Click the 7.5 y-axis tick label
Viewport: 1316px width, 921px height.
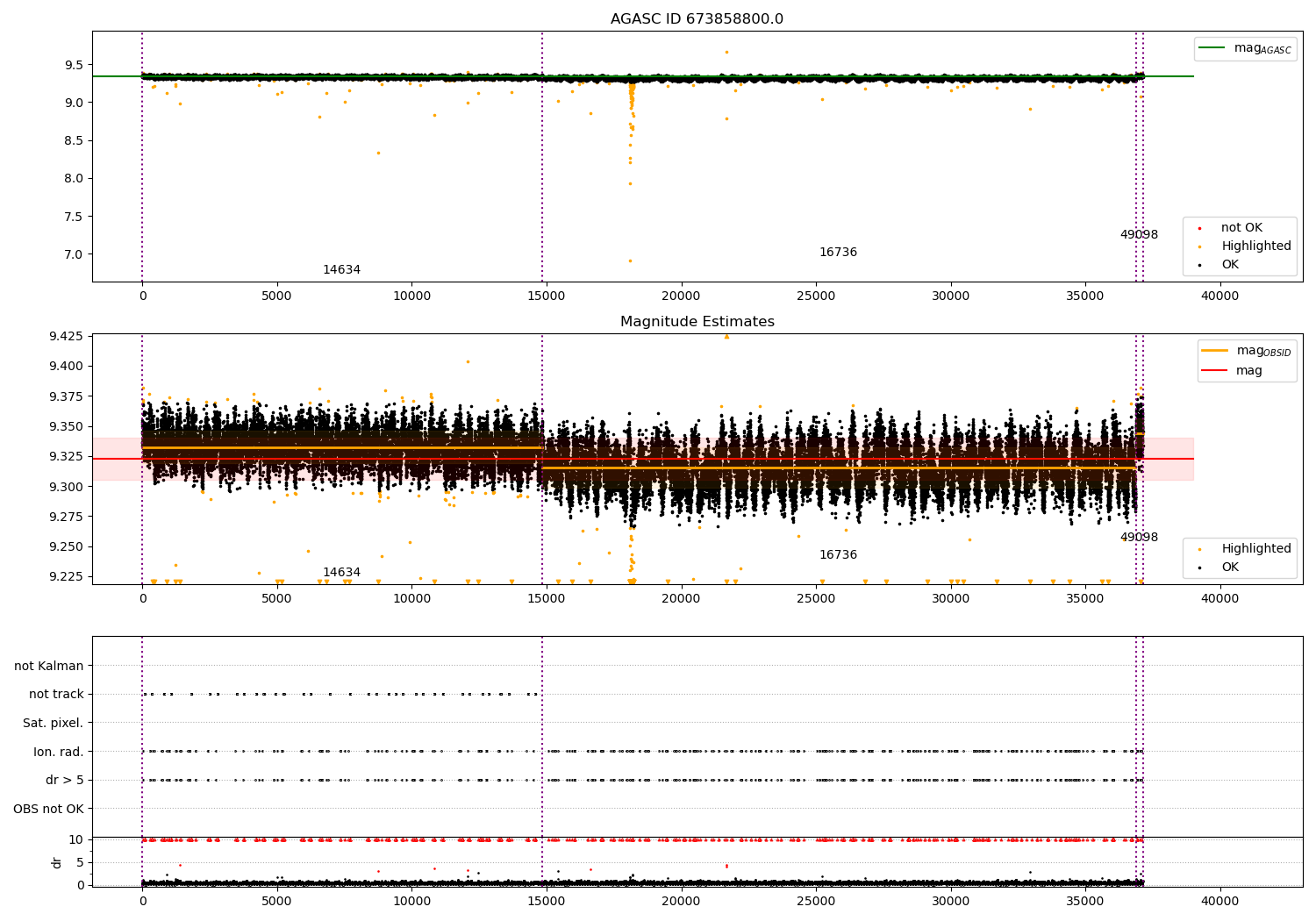coord(74,217)
